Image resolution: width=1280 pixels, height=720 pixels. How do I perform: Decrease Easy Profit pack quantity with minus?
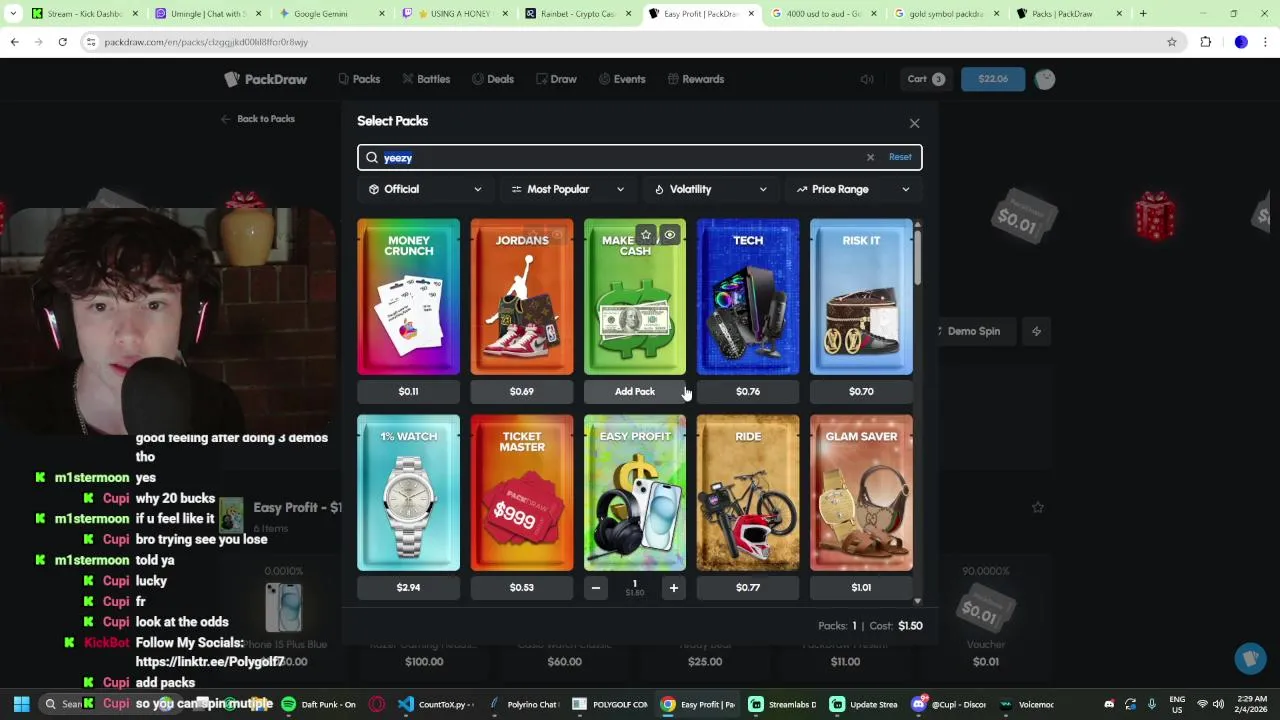coord(596,588)
